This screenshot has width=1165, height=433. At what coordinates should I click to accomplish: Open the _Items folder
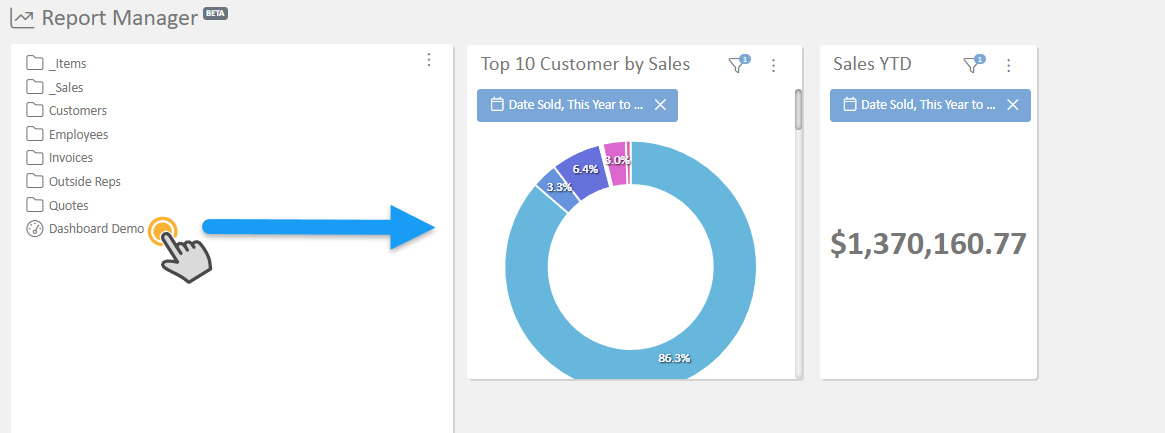click(x=67, y=64)
